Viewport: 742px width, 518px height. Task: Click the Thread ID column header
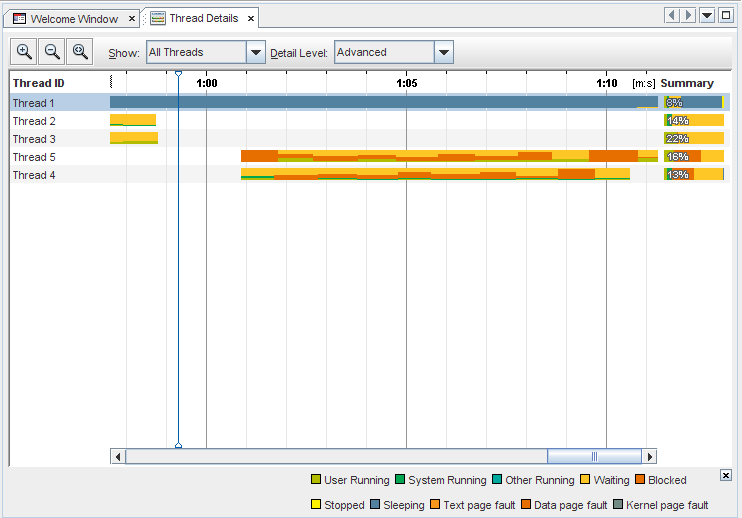click(x=38, y=83)
